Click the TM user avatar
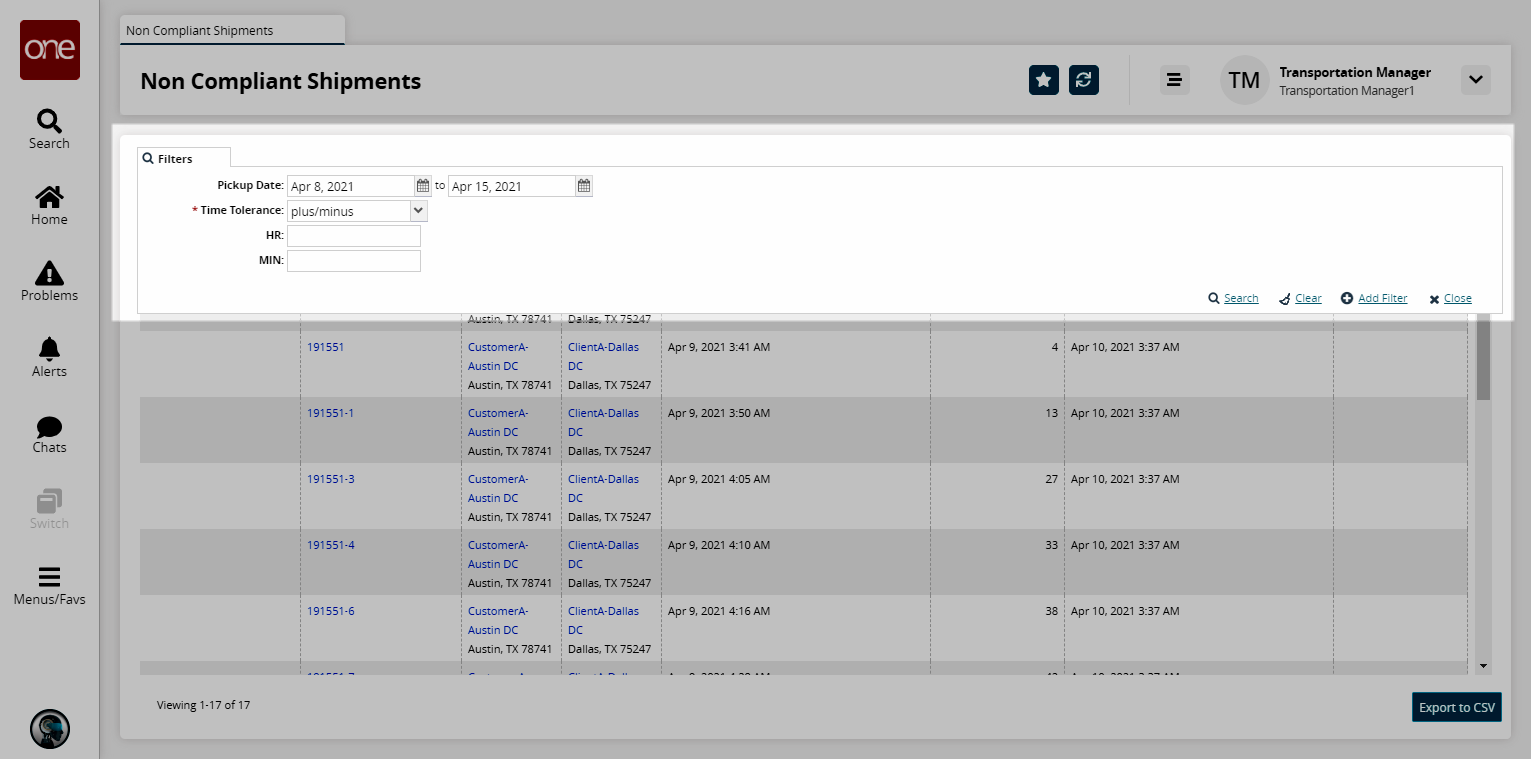The image size is (1531, 759). [x=1244, y=80]
